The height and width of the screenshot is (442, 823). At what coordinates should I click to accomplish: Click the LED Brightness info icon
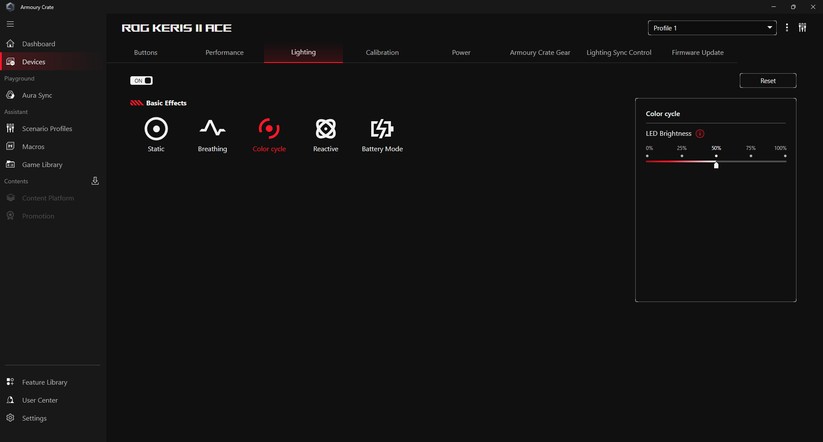pos(700,133)
